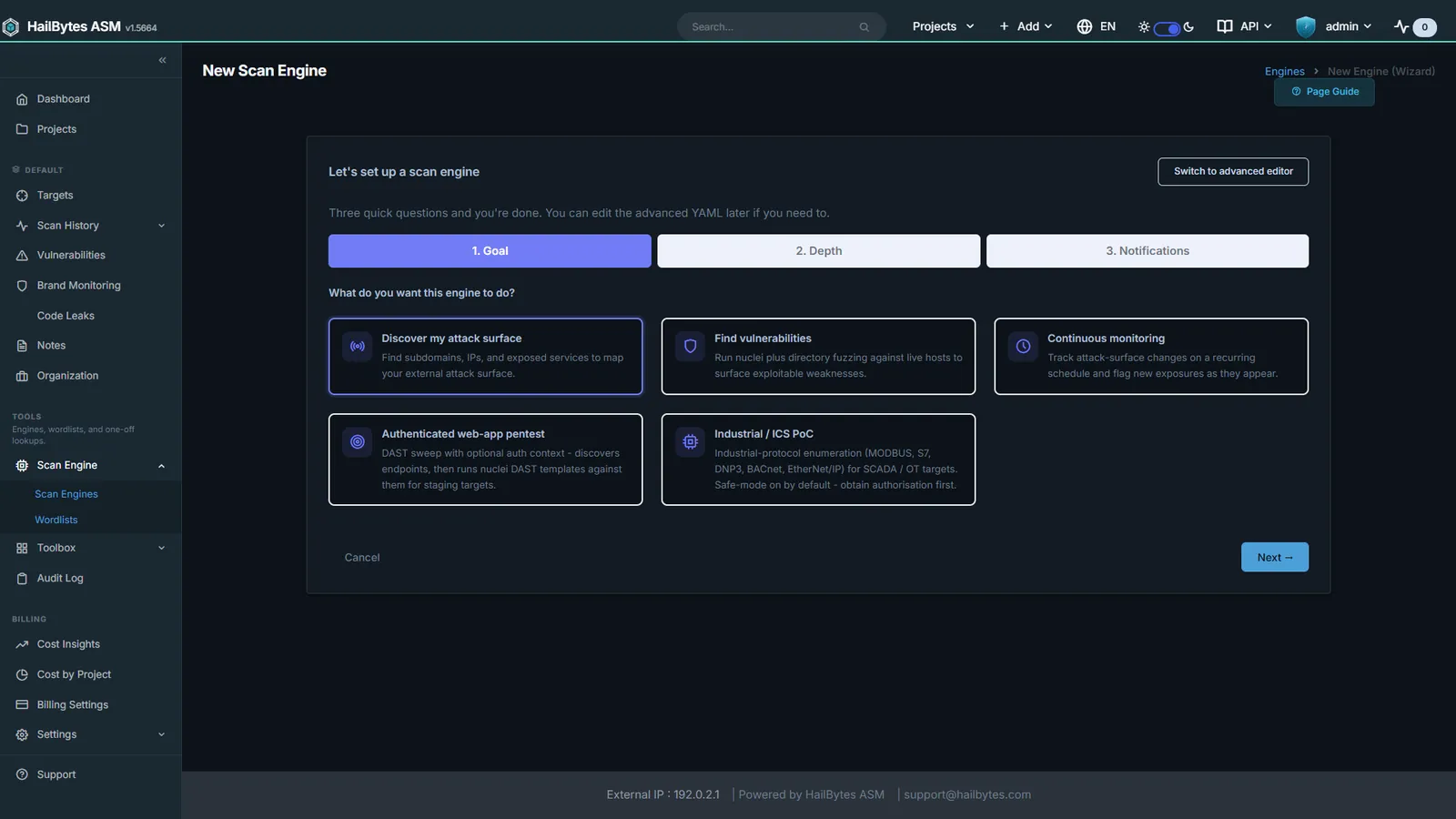Click the Cost Insights trend icon
Viewport: 1456px width, 819px height.
(x=22, y=644)
